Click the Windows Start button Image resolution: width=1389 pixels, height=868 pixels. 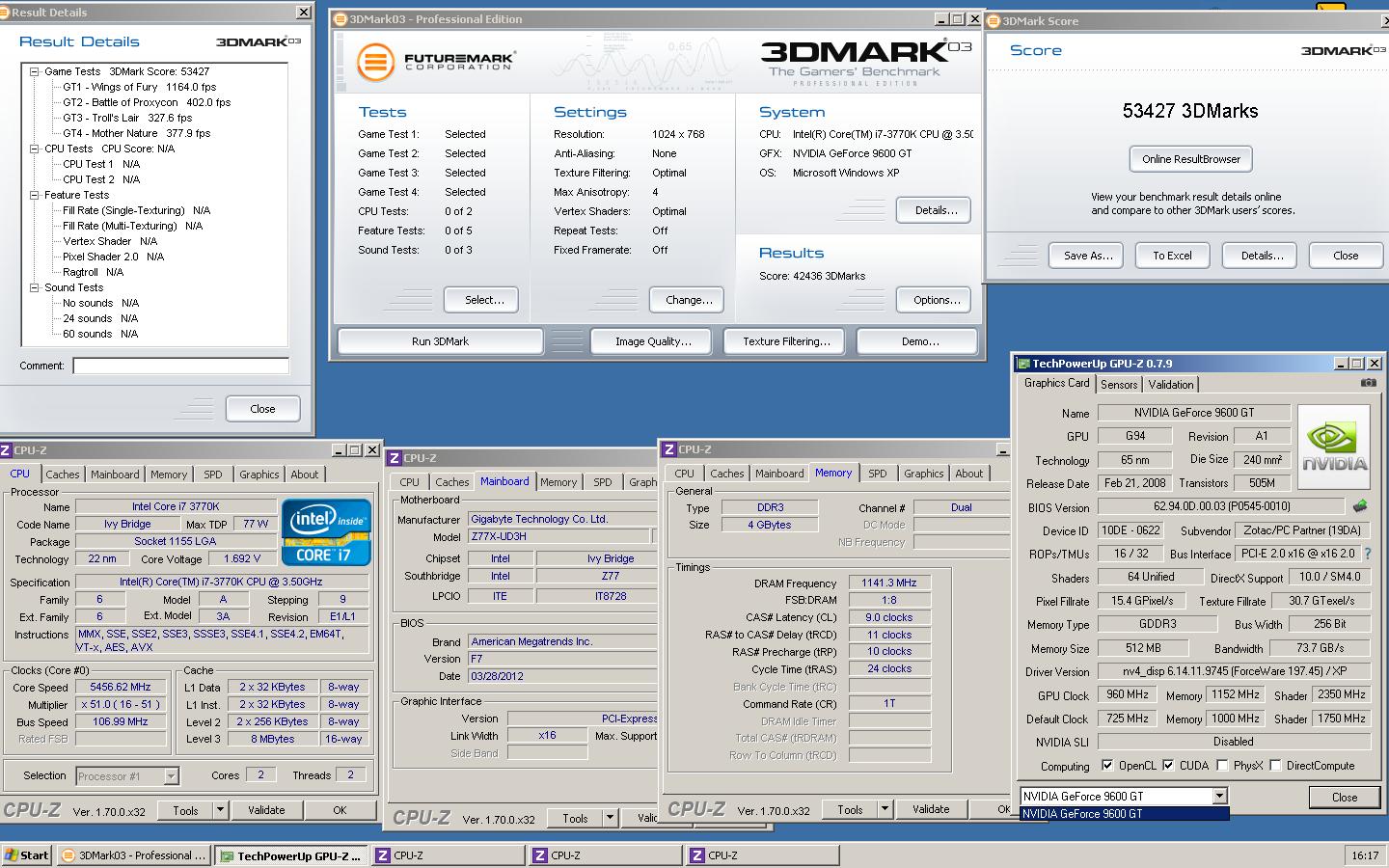tap(26, 854)
